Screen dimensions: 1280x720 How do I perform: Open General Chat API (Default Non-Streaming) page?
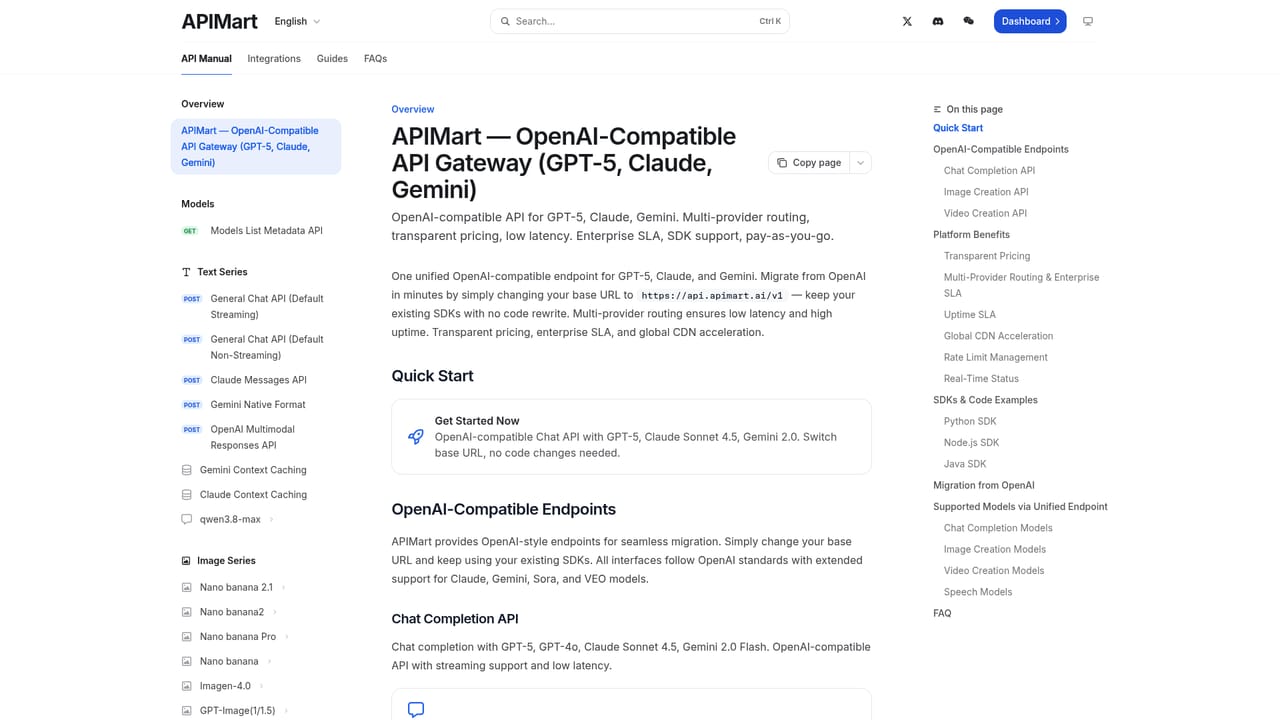[256, 347]
